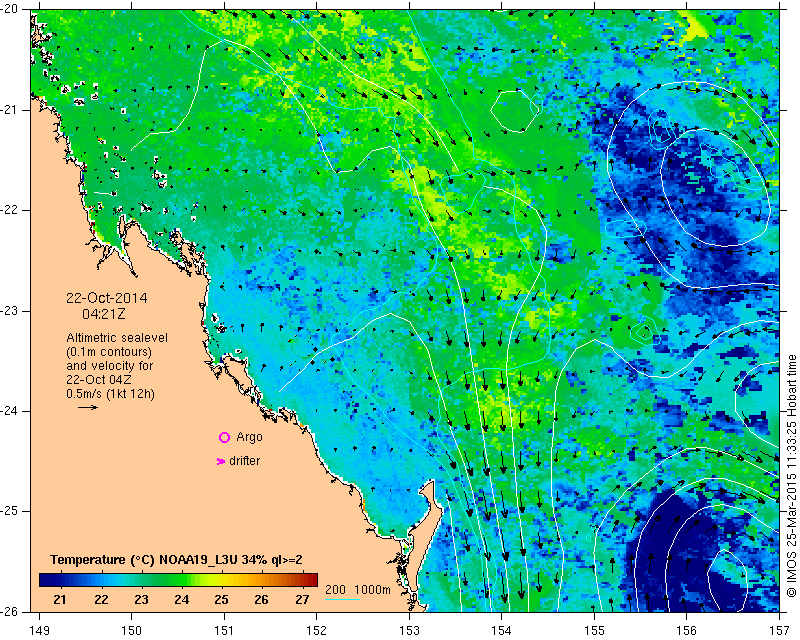Click the latitude axis label "-25"
800x640 pixels.
click(10, 511)
